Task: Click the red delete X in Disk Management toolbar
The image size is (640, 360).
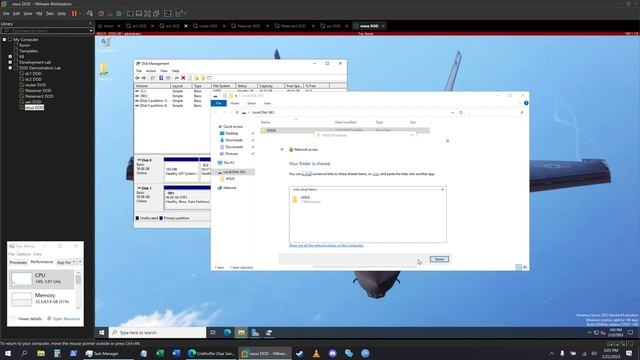Action: [183, 78]
